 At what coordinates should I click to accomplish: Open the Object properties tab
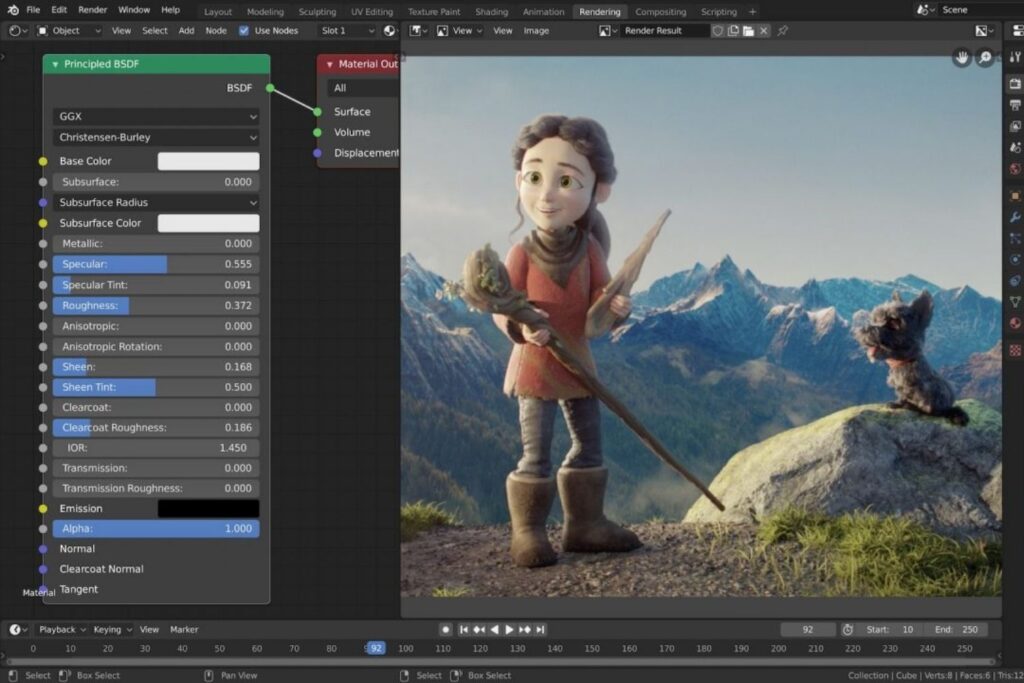point(1015,195)
